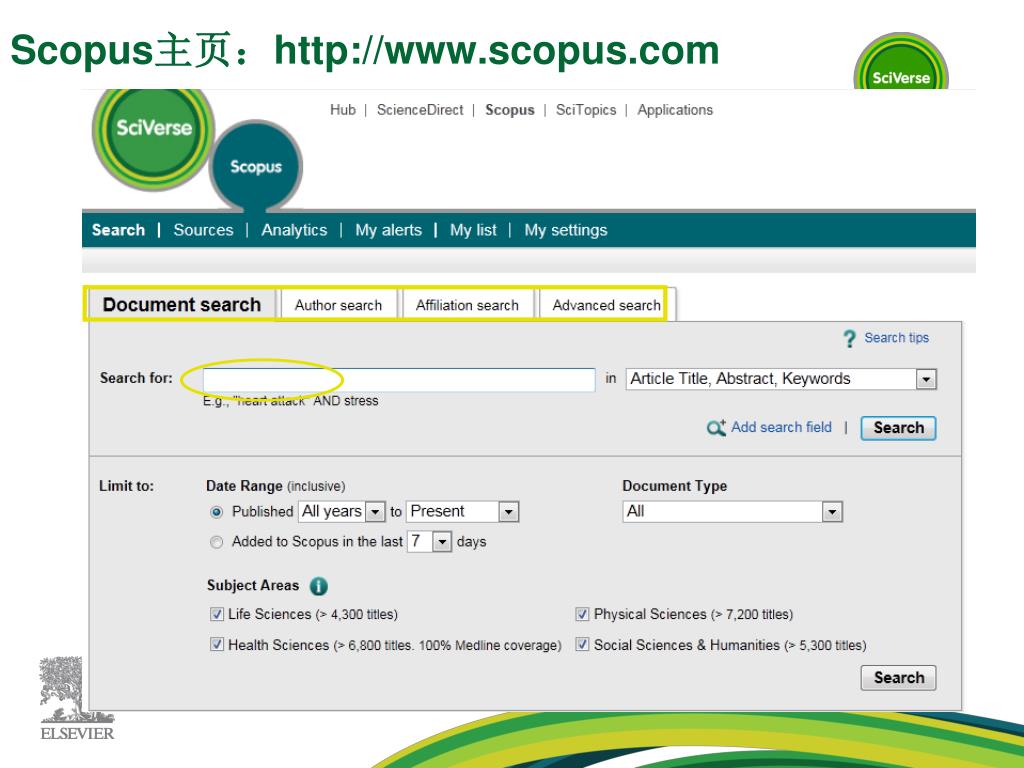Select Added to Scopus in the last radio
The image size is (1024, 768).
[217, 542]
